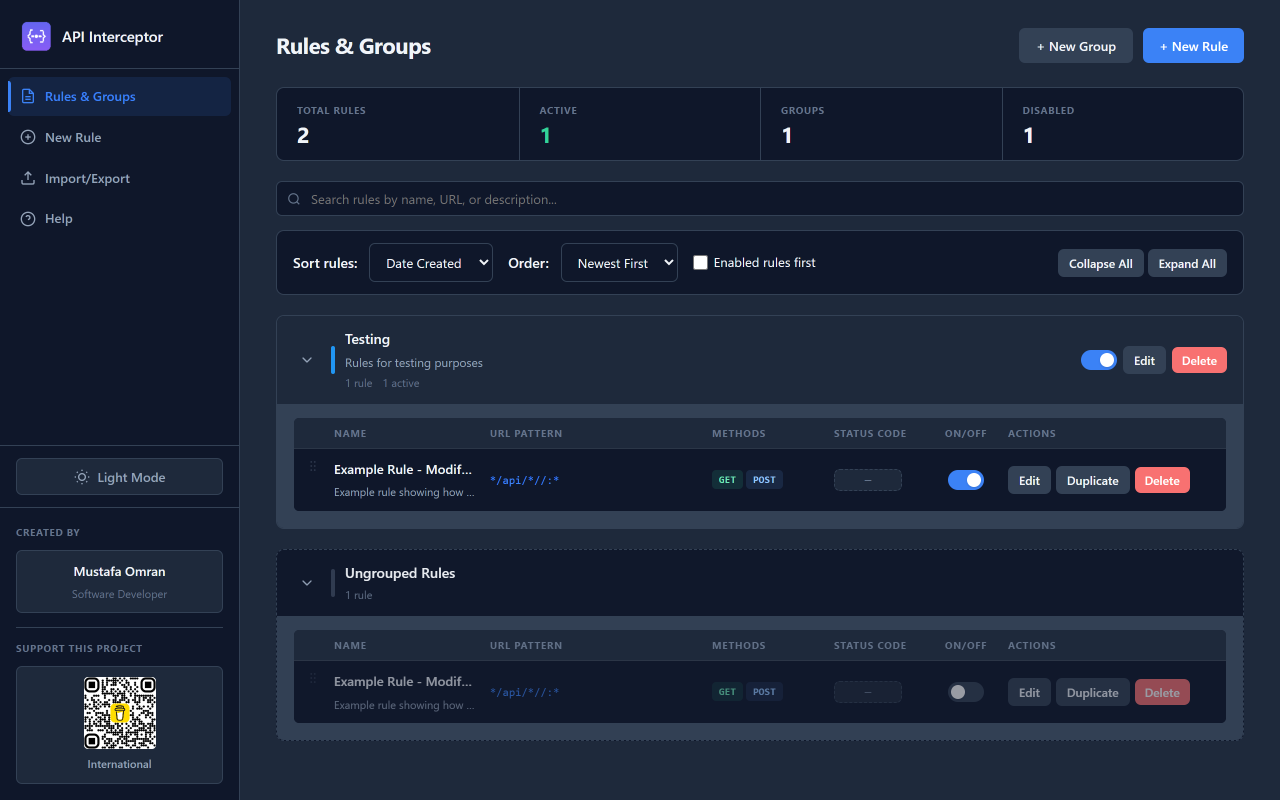Edit the Testing group

pyautogui.click(x=1144, y=360)
